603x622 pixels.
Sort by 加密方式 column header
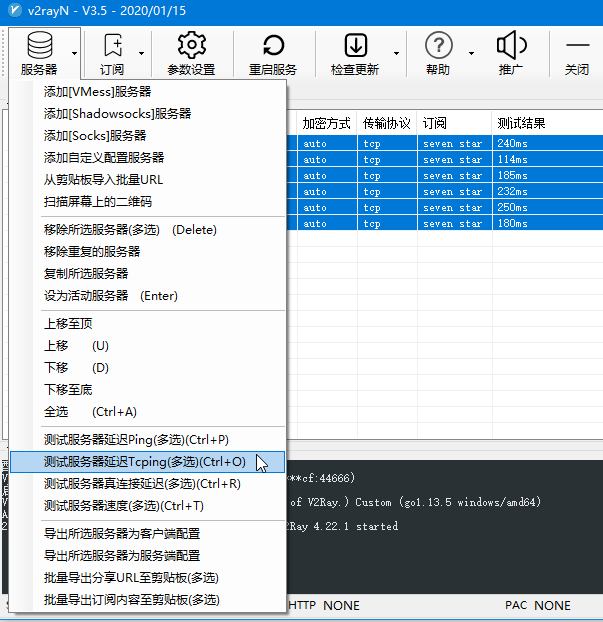327,123
